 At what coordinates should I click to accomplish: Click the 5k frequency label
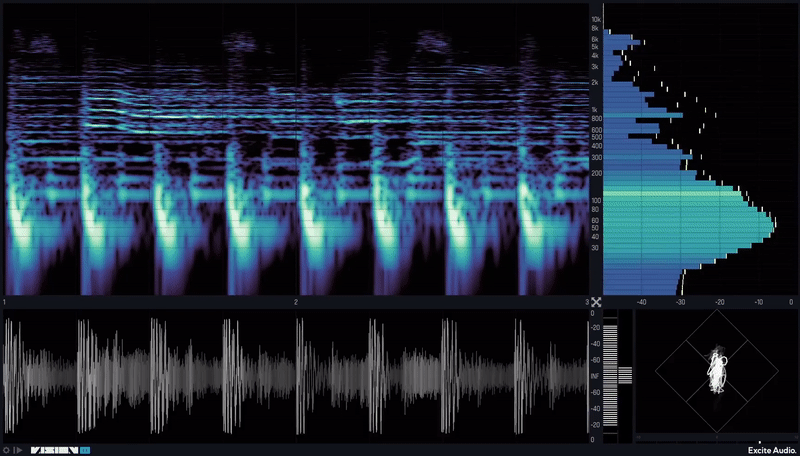coord(595,46)
